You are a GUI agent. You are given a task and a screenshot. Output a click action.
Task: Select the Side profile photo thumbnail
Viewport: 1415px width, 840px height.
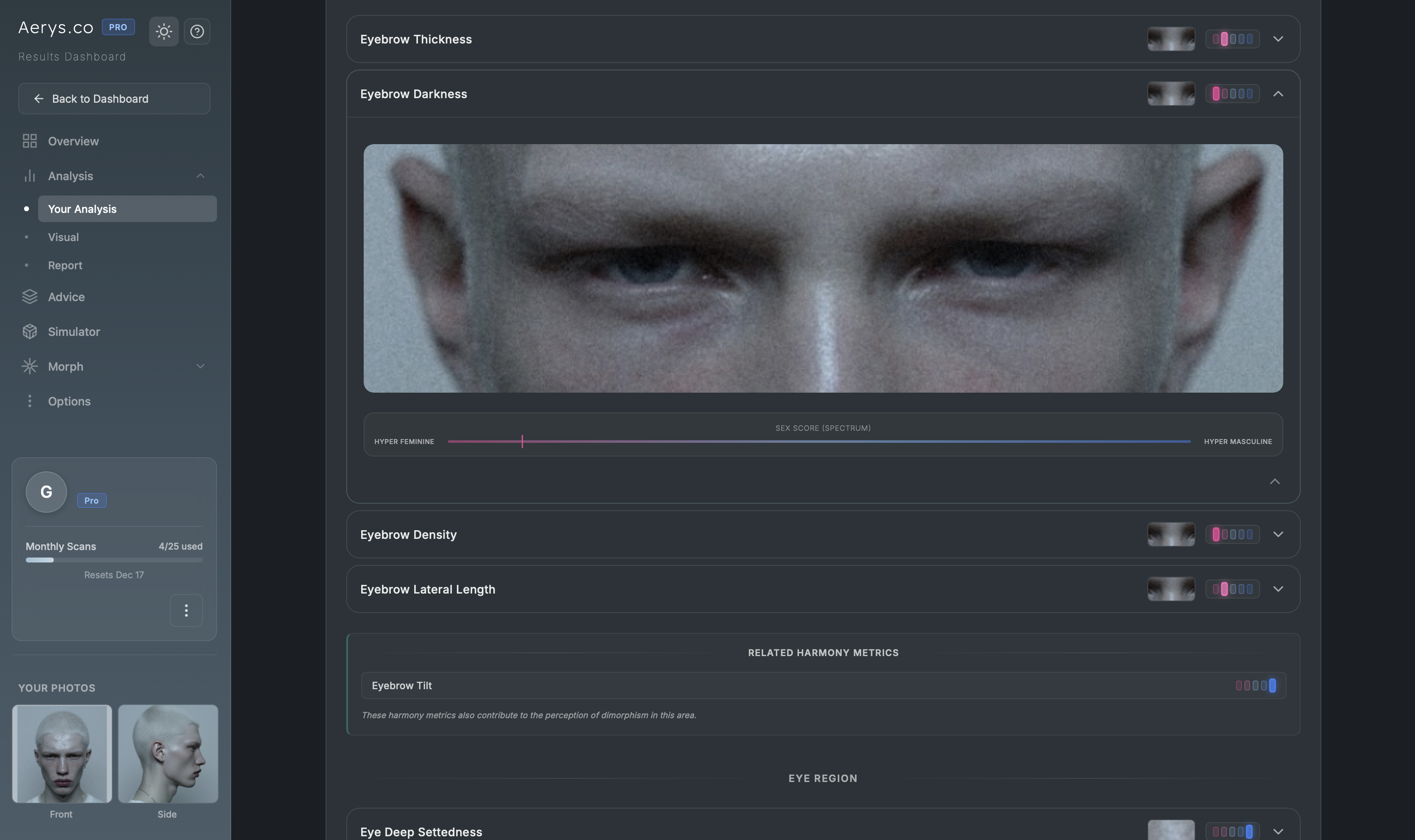[x=167, y=753]
